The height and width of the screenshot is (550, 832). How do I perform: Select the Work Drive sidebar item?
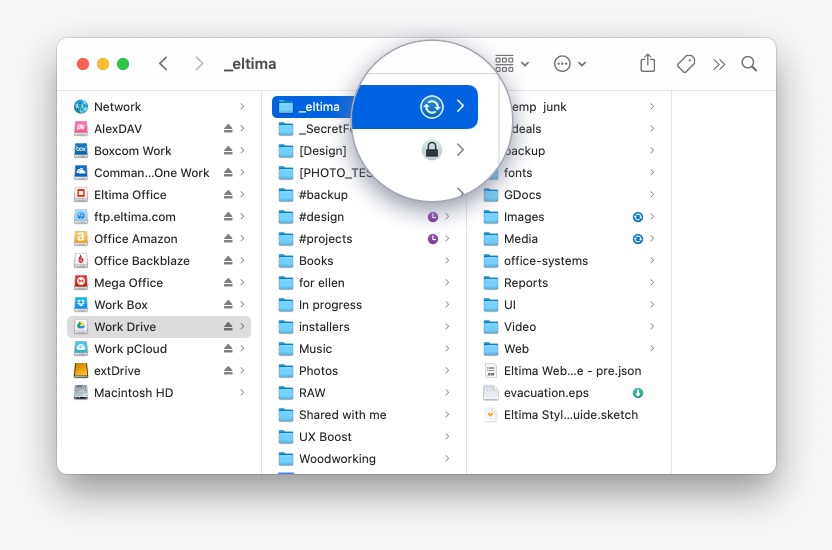[159, 327]
